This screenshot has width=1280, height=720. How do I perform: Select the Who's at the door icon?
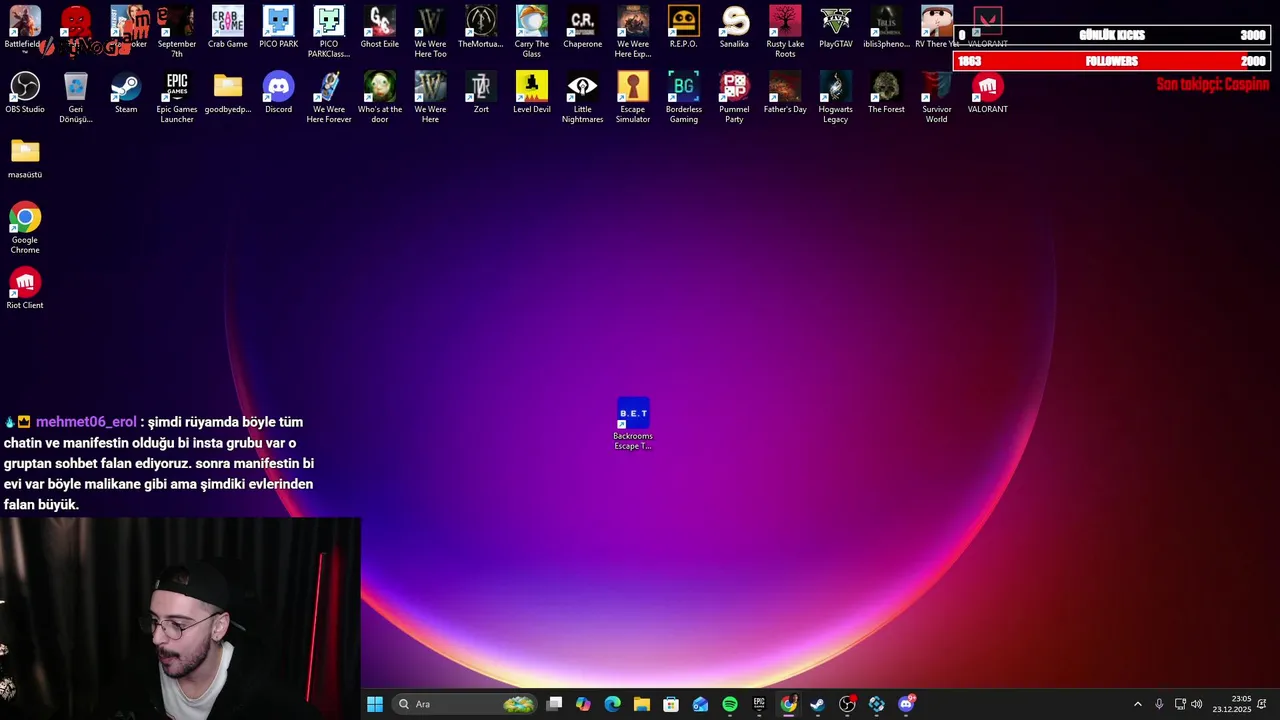tap(380, 97)
